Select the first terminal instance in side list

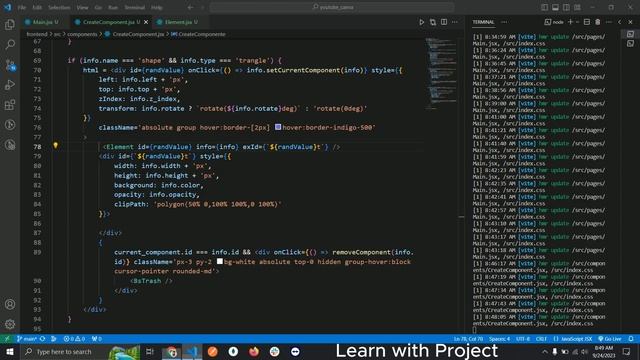coord(631,34)
